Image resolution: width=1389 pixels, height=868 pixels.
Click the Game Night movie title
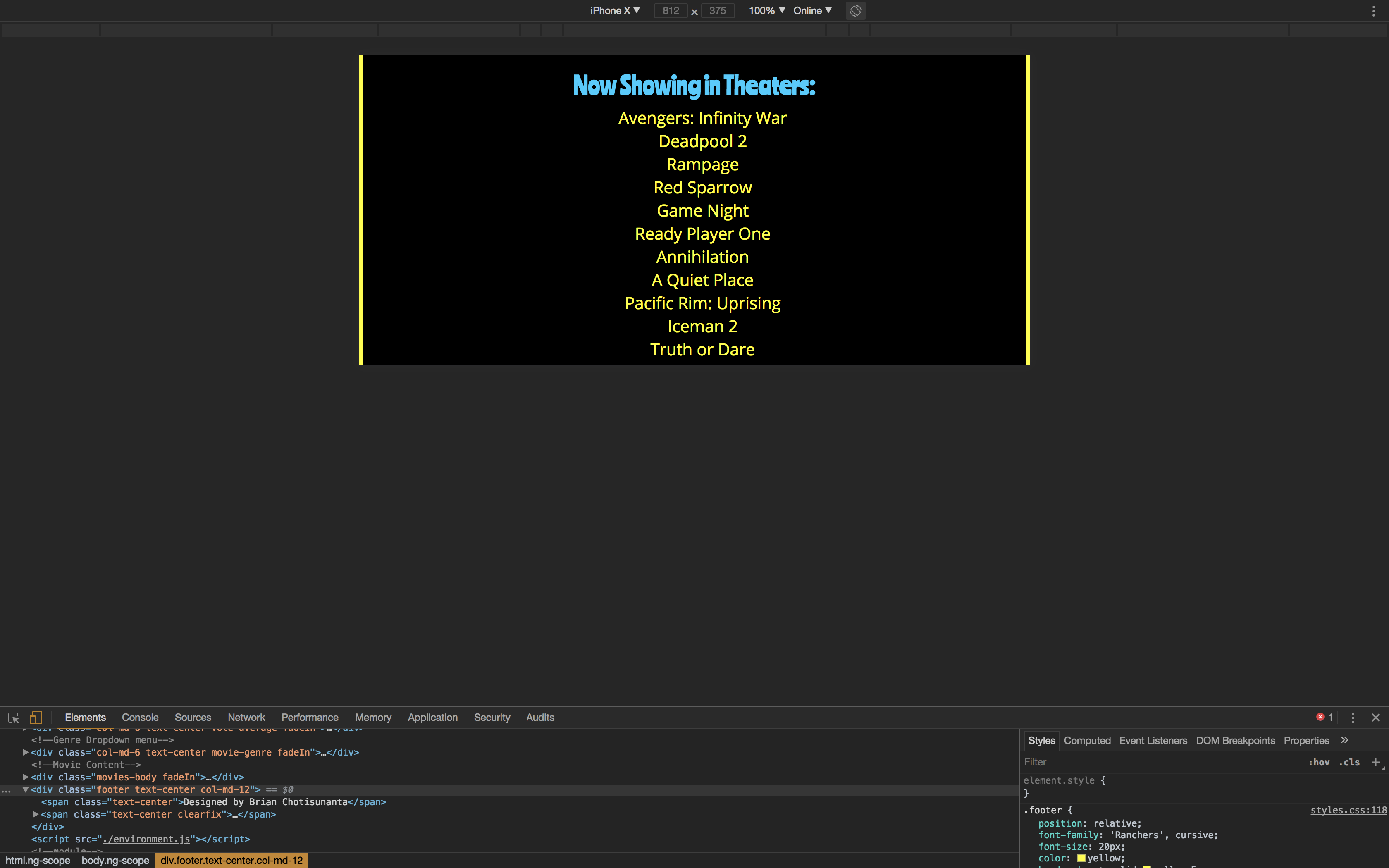point(702,211)
